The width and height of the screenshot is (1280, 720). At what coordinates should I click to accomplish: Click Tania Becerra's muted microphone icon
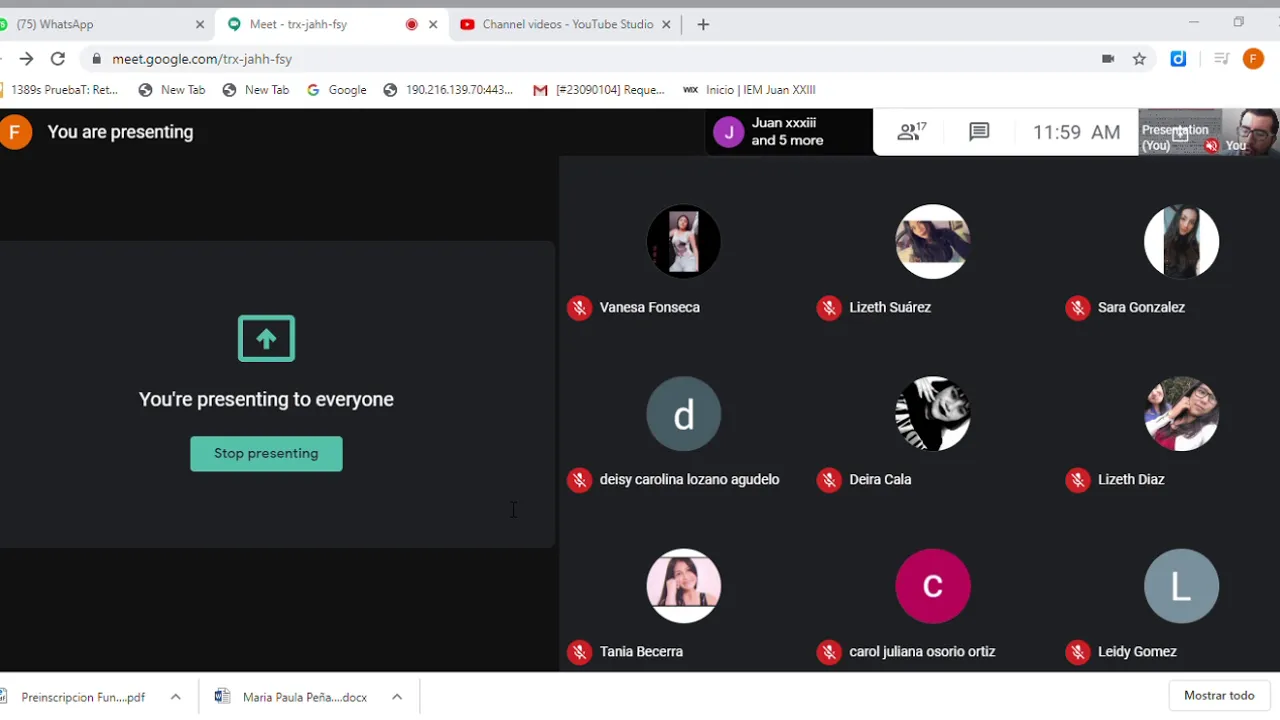579,652
